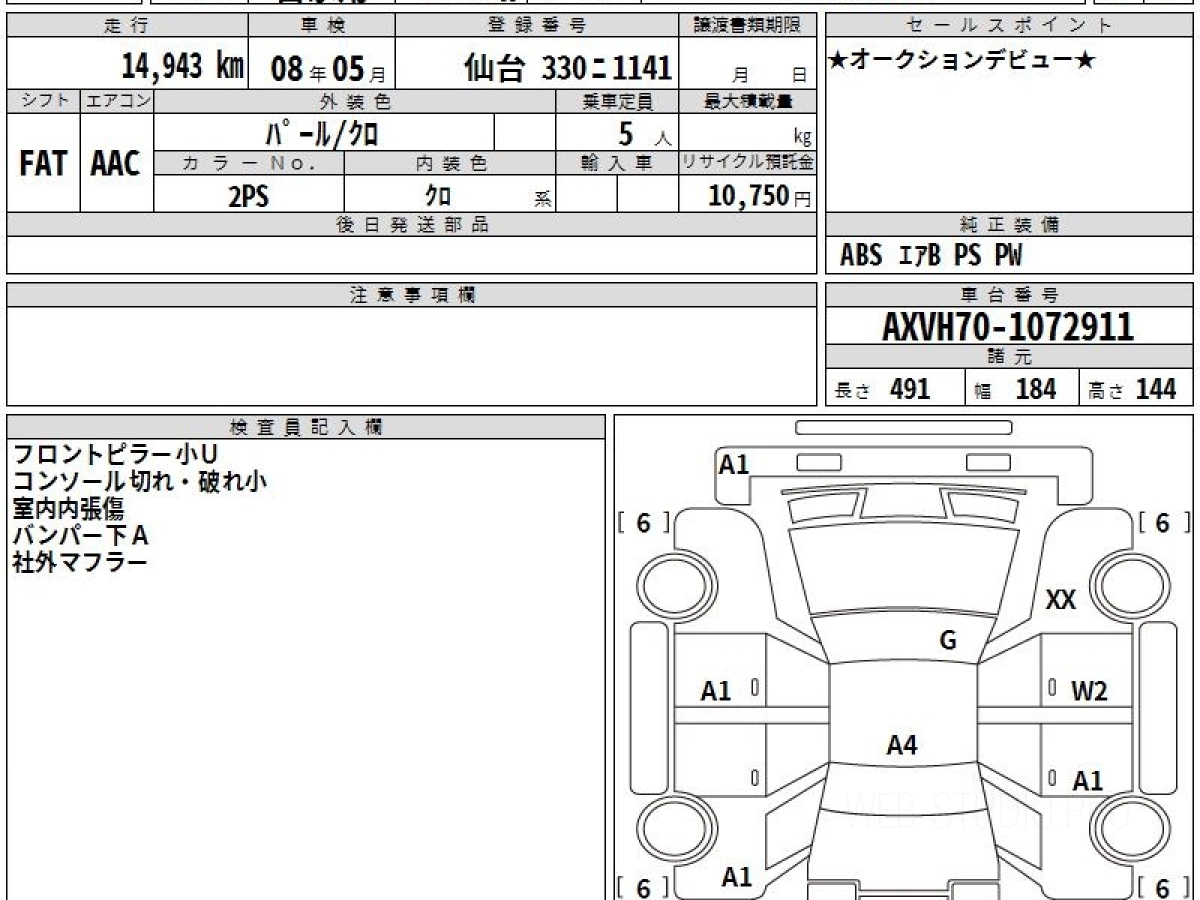Click the AAC air conditioner cell

pyautogui.click(x=116, y=164)
